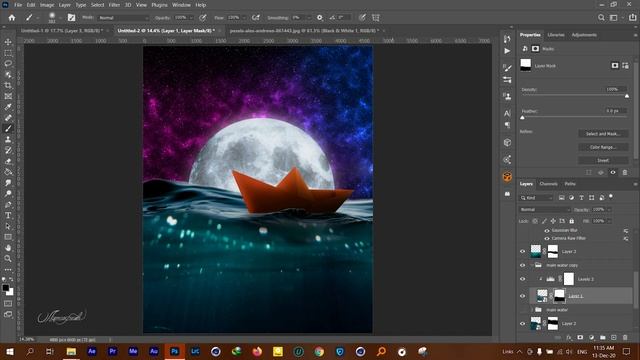Switch to the Adjustments tab
The image size is (640, 360).
(x=584, y=35)
